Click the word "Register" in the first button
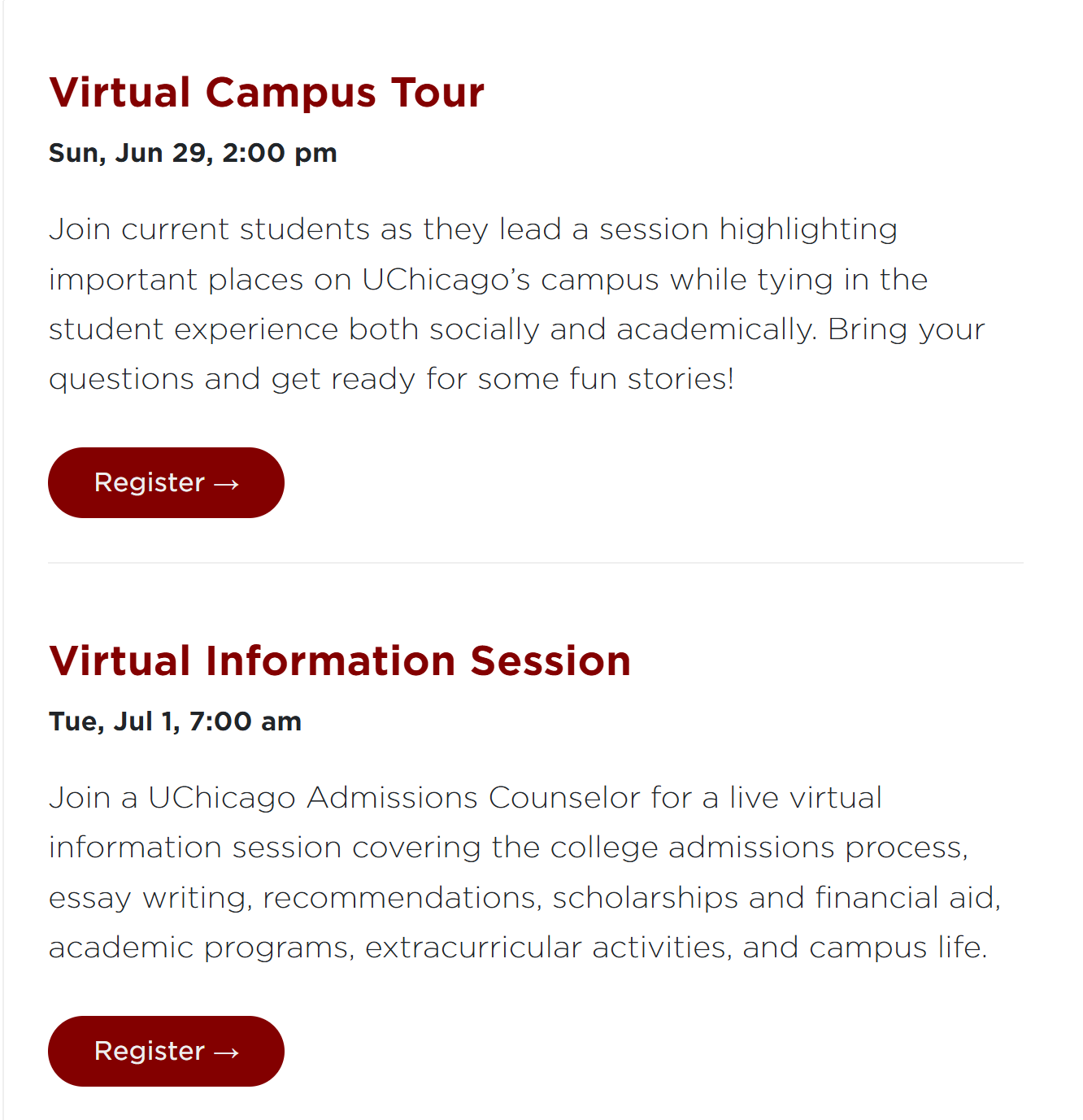This screenshot has height=1120, width=1083. [x=150, y=482]
